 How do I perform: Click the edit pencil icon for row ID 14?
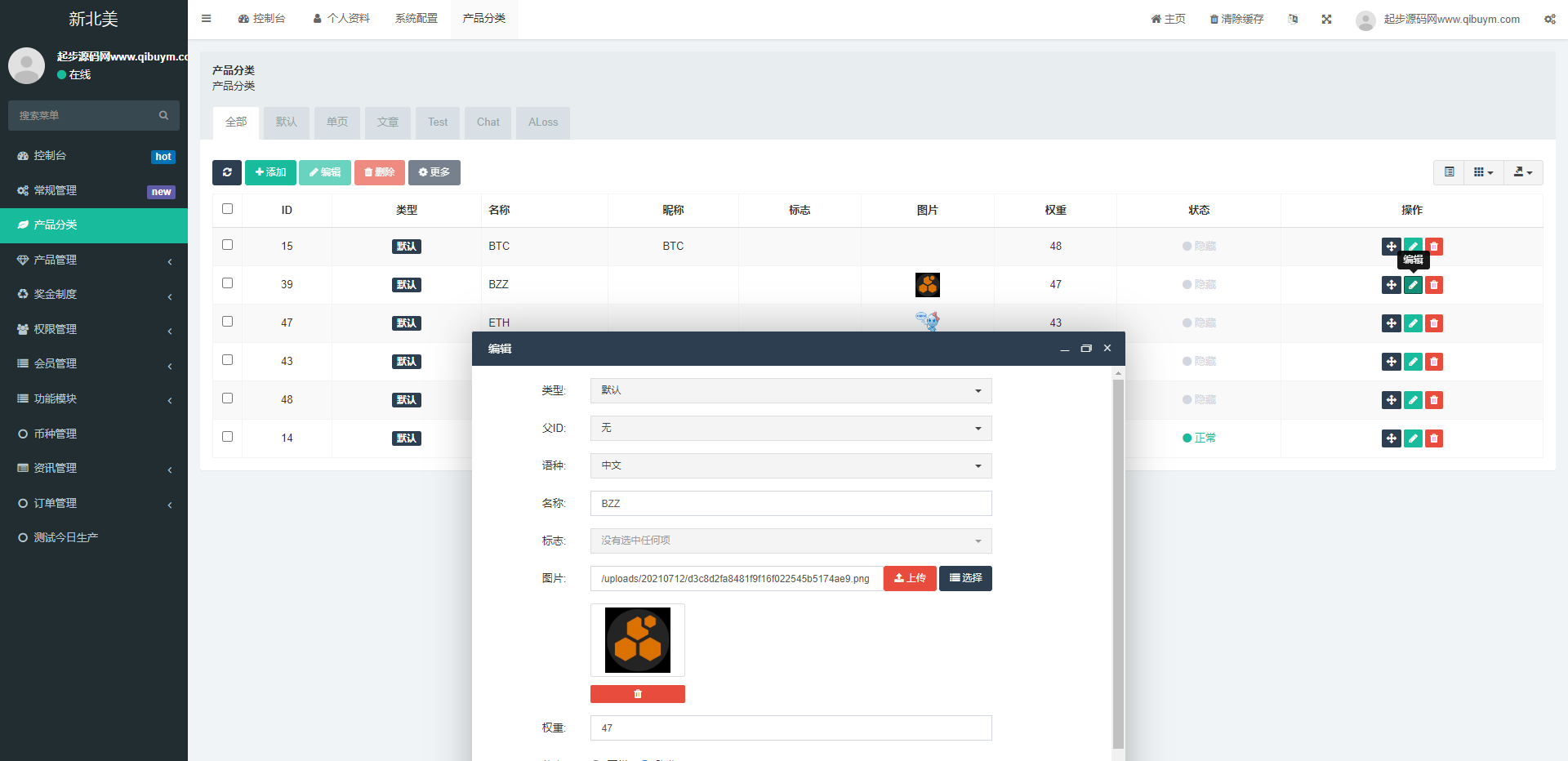tap(1413, 438)
